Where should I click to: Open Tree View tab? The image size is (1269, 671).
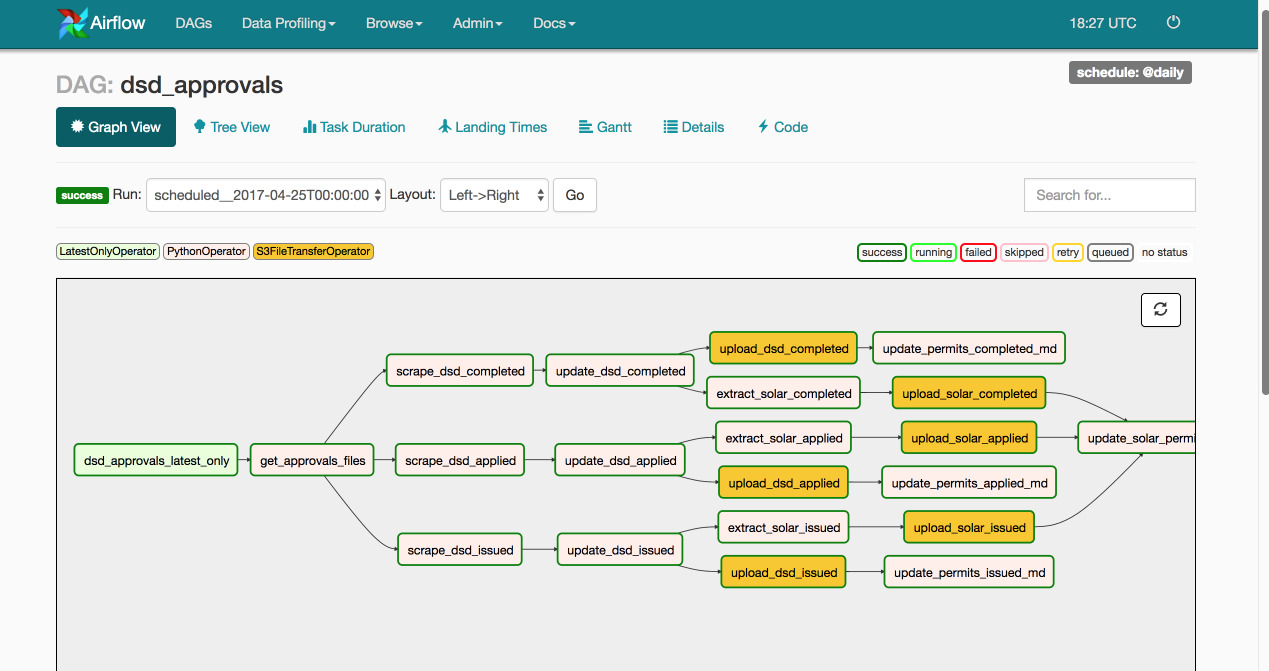(x=231, y=127)
